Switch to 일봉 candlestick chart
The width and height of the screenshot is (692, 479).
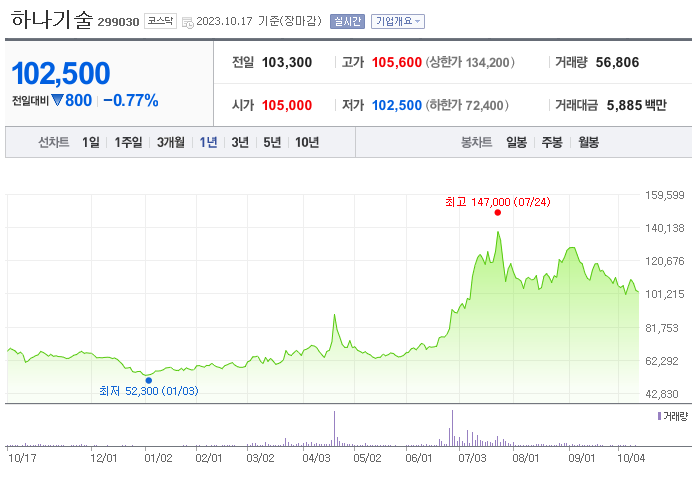516,142
